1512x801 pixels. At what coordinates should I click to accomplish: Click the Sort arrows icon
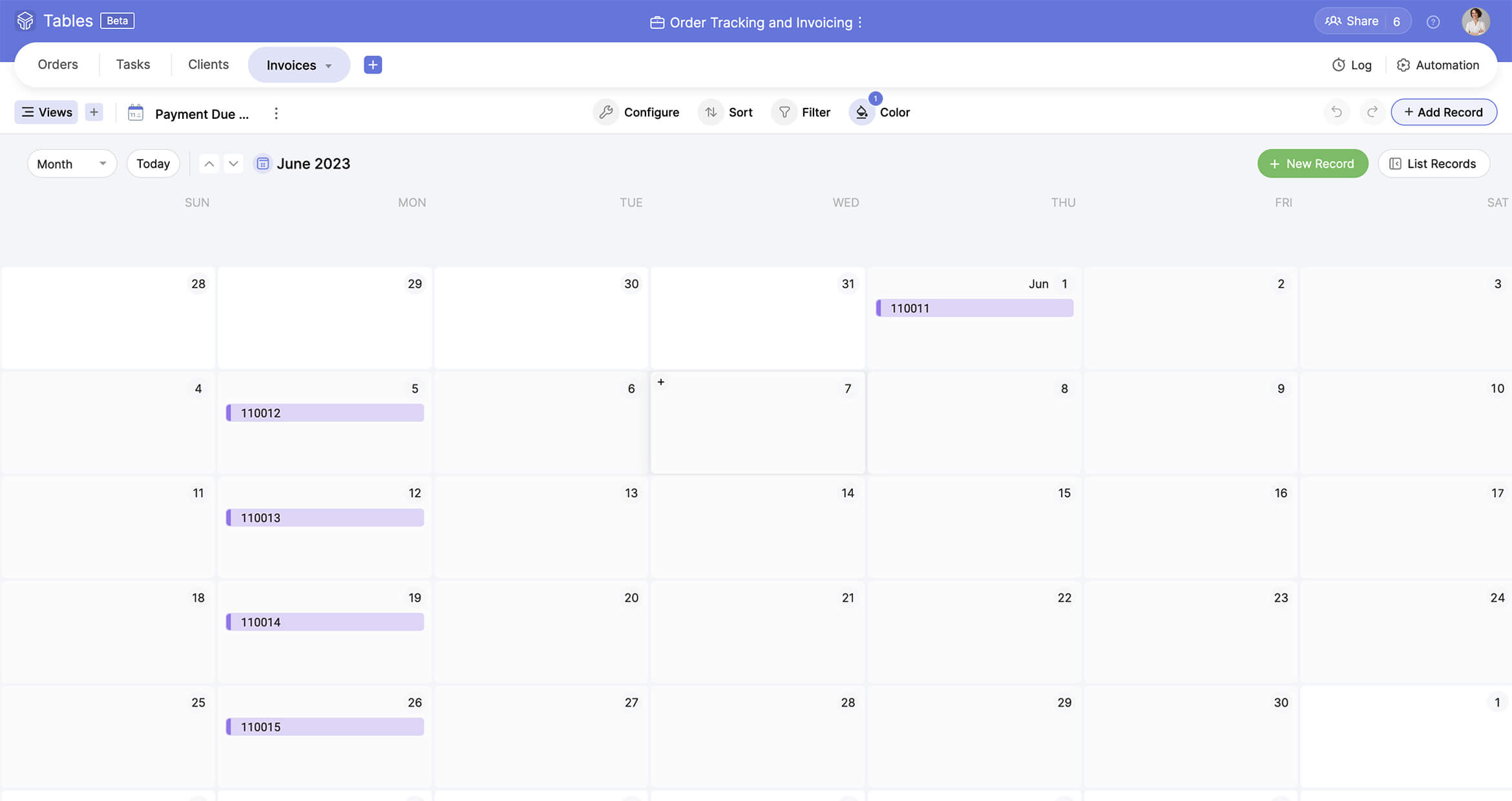tap(711, 112)
